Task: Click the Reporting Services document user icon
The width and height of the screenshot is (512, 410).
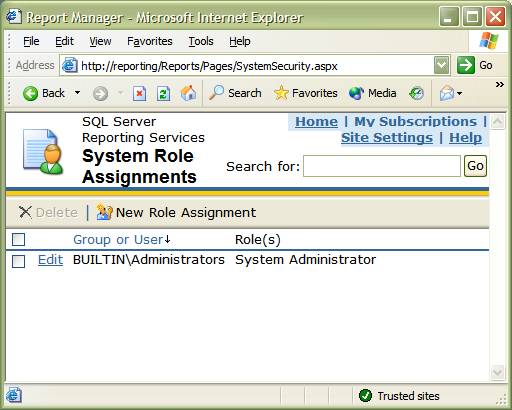Action: click(x=43, y=152)
